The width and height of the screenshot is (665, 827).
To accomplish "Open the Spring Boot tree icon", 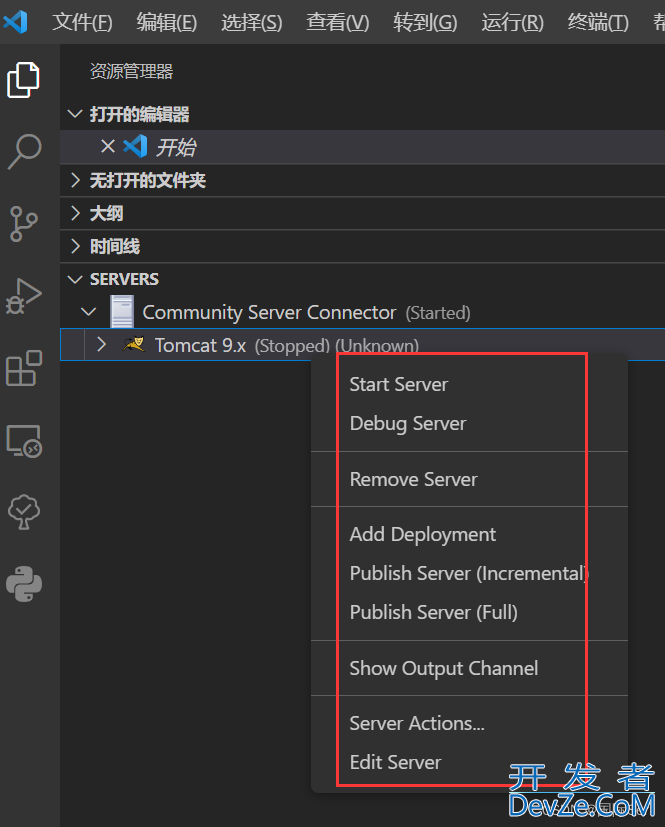I will point(24,512).
